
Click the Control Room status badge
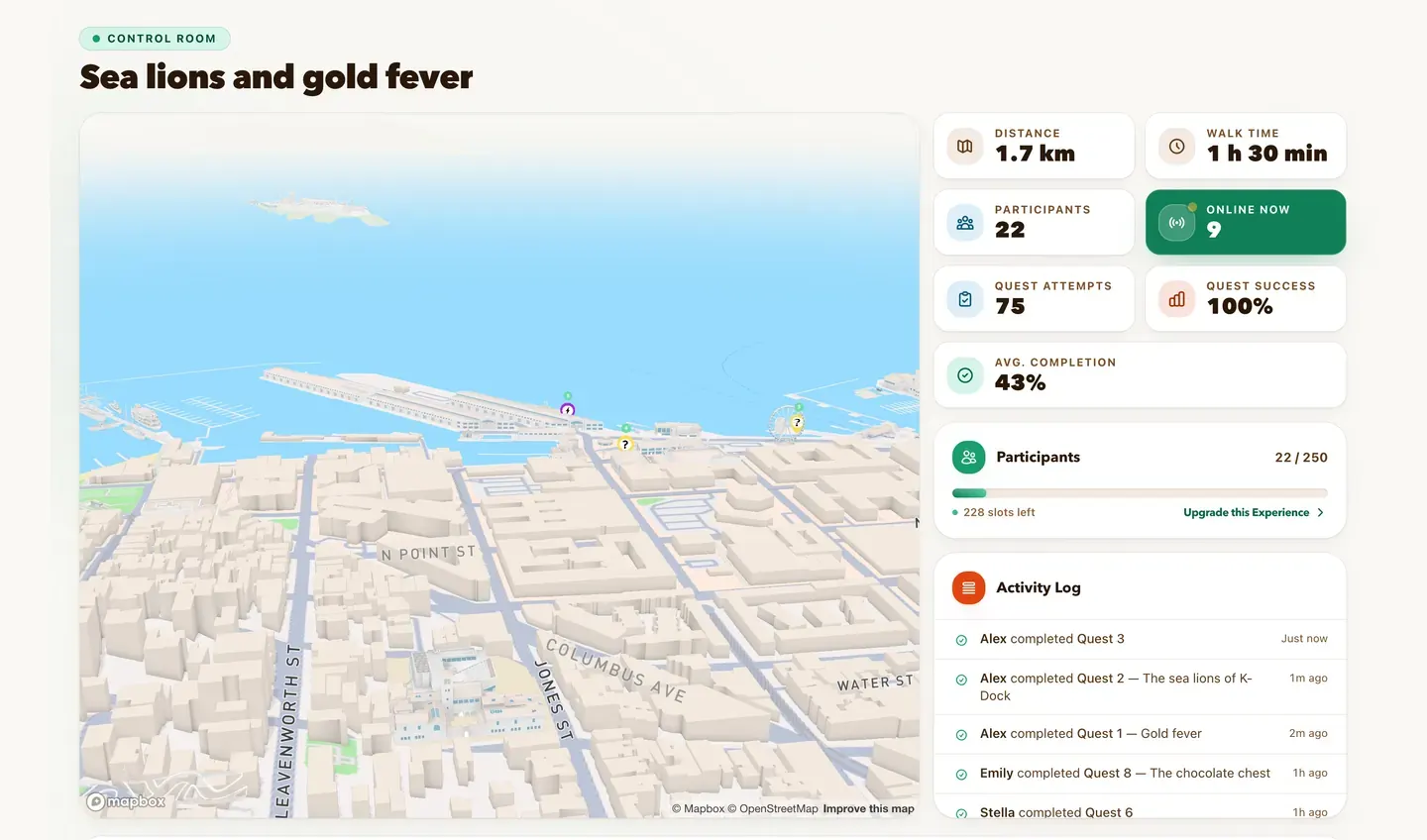(x=155, y=39)
